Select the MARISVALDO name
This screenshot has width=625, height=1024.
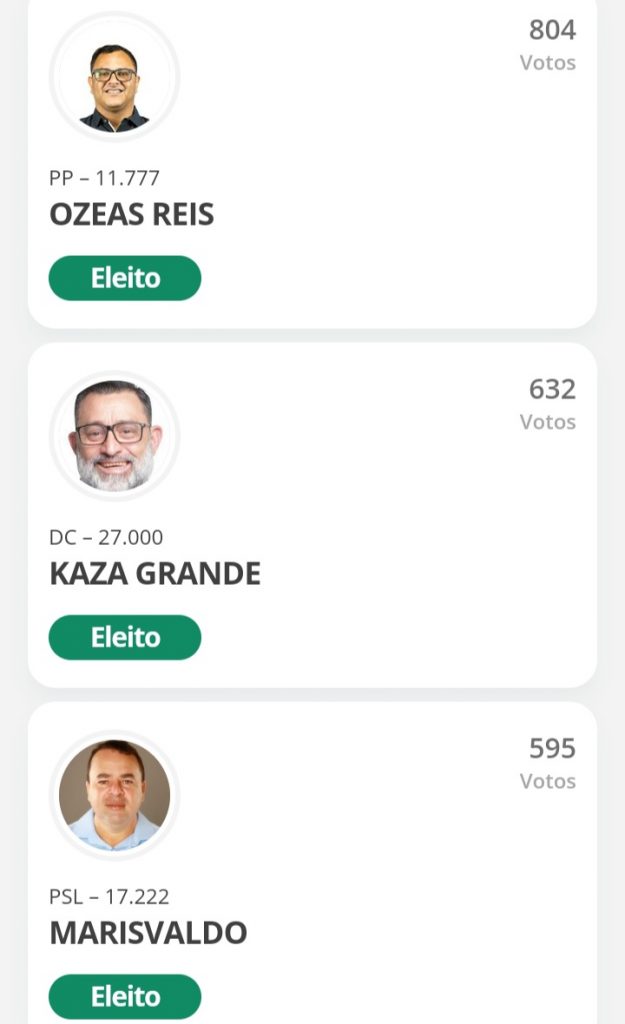[148, 933]
